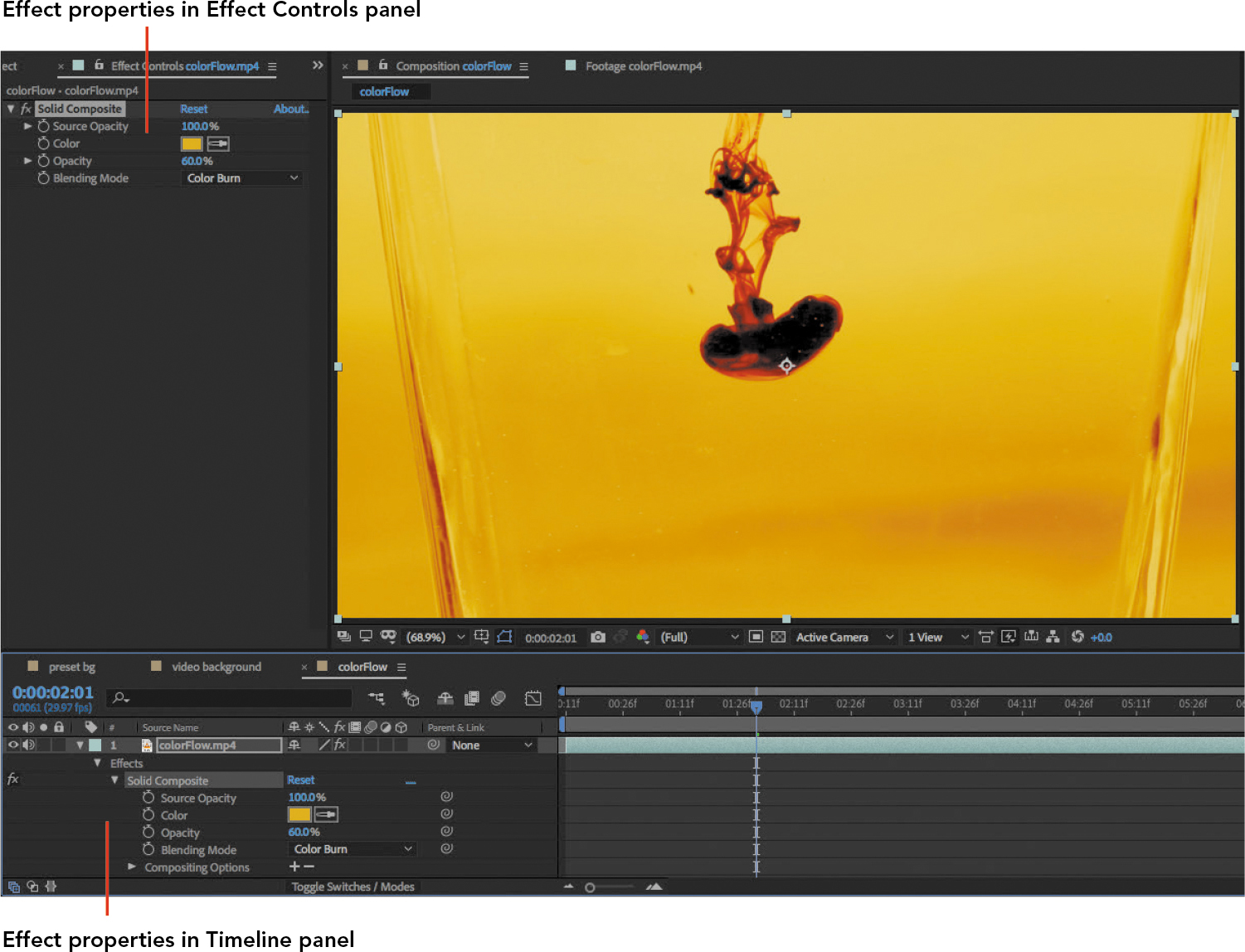Hide the colorFlow.mp4 layer video eye
The width and height of the screenshot is (1245, 952).
pyautogui.click(x=12, y=745)
